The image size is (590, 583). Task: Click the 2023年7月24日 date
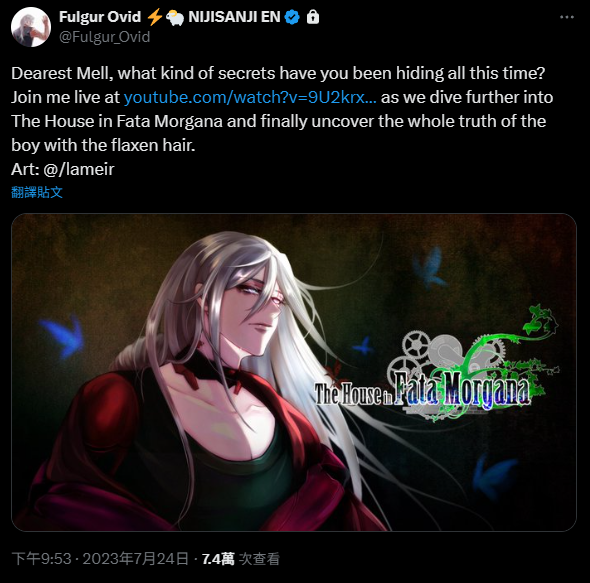[x=135, y=559]
